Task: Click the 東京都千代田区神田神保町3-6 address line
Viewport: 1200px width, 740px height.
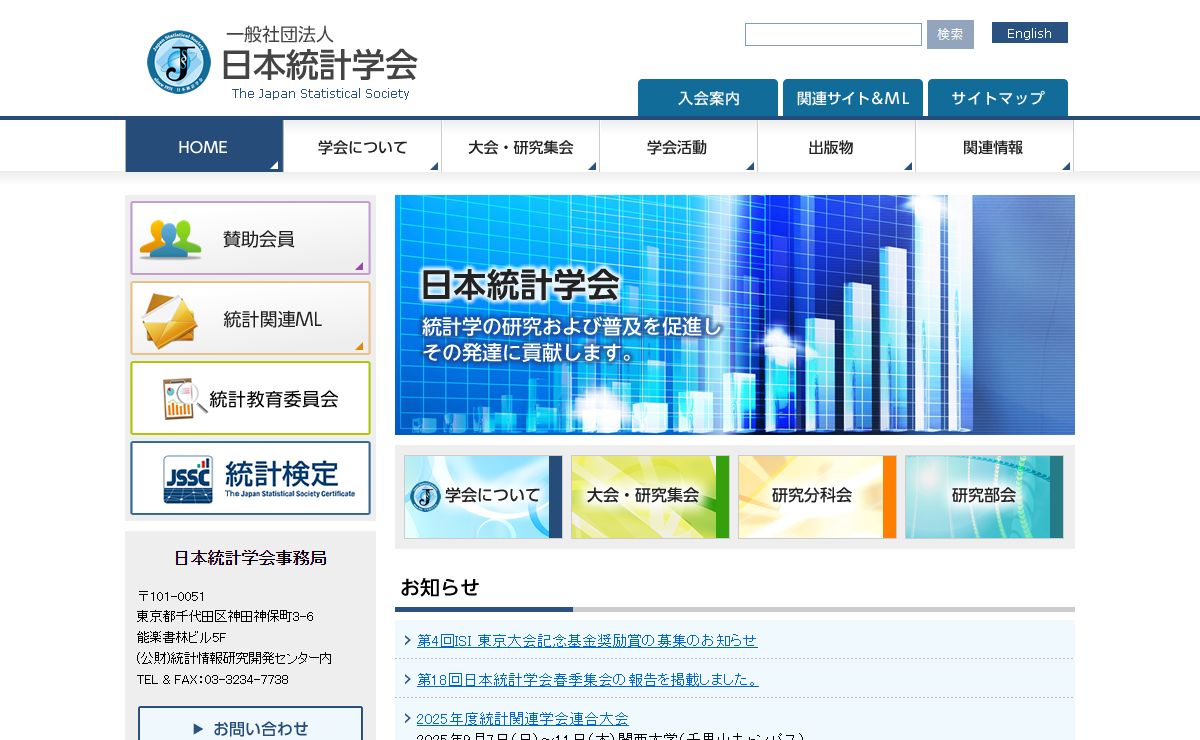Action: coord(225,617)
